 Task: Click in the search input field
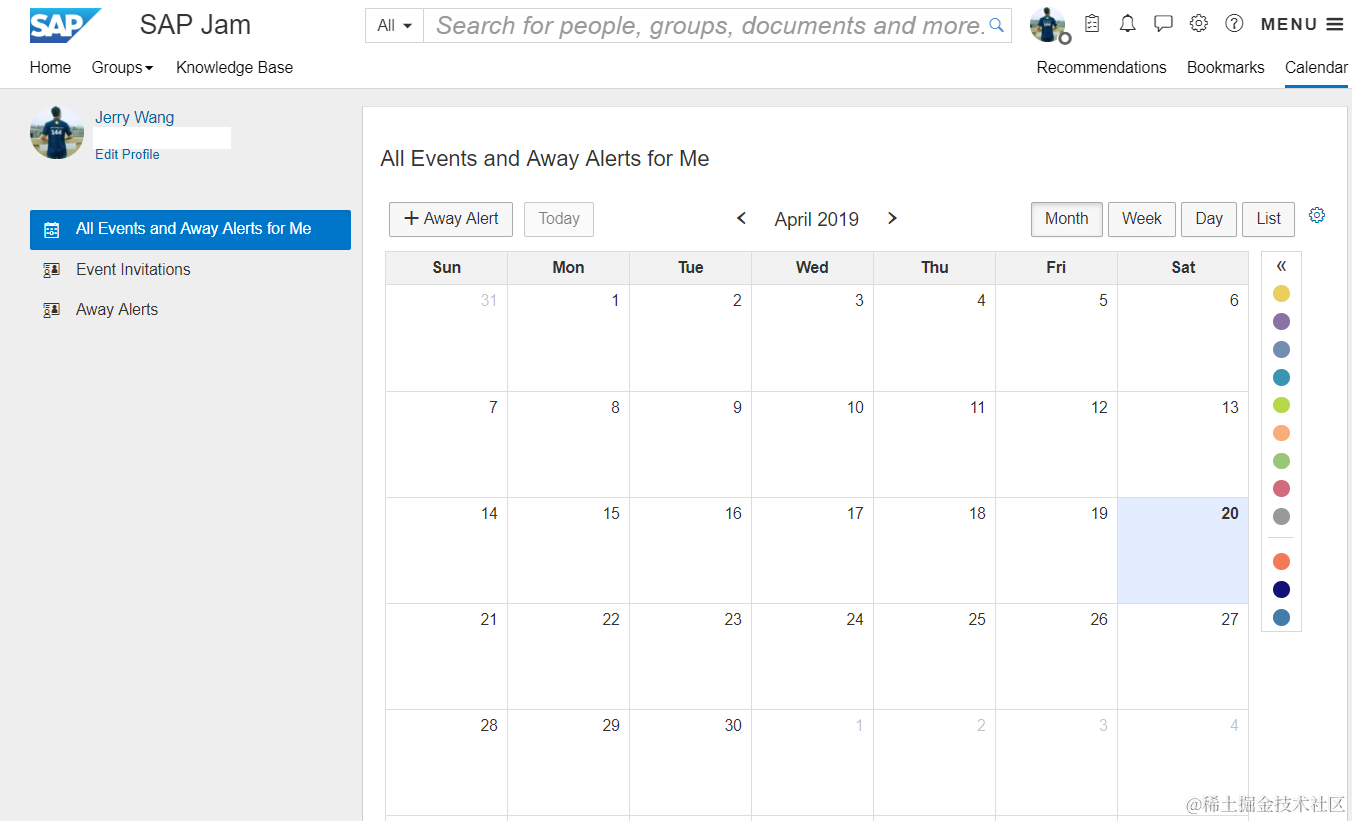[x=706, y=26]
